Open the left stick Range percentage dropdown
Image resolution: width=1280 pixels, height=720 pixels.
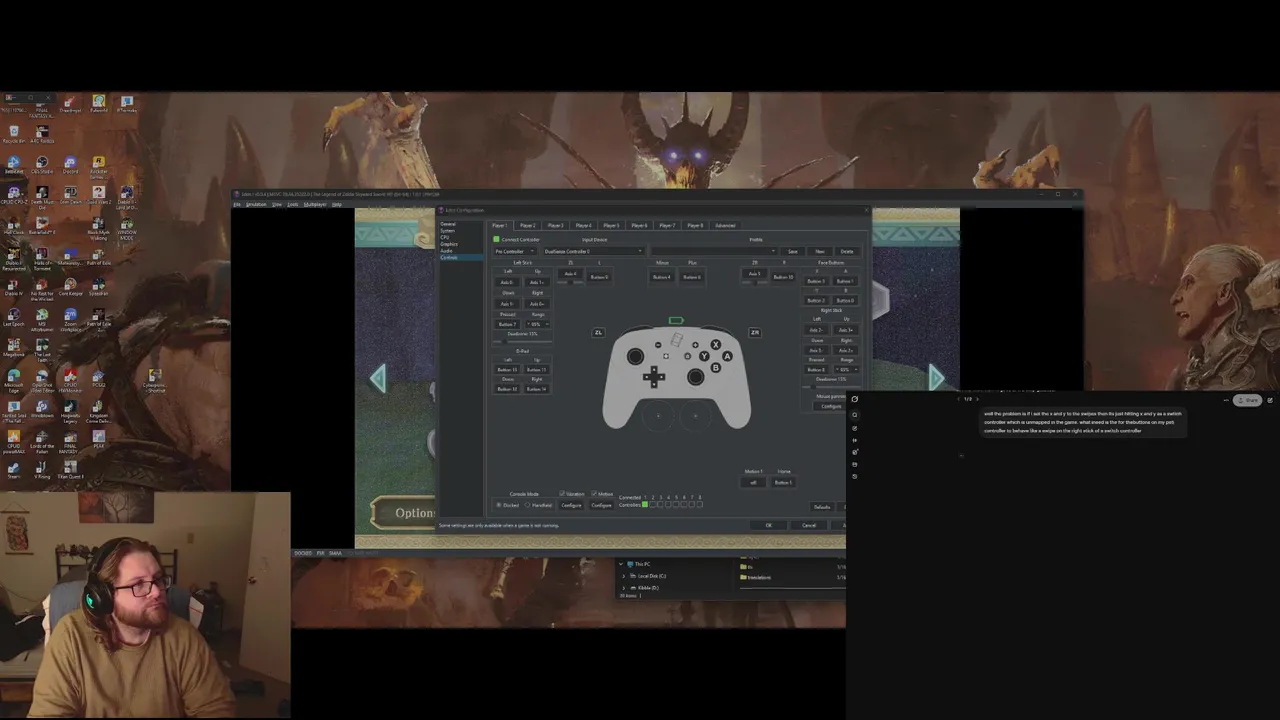538,324
